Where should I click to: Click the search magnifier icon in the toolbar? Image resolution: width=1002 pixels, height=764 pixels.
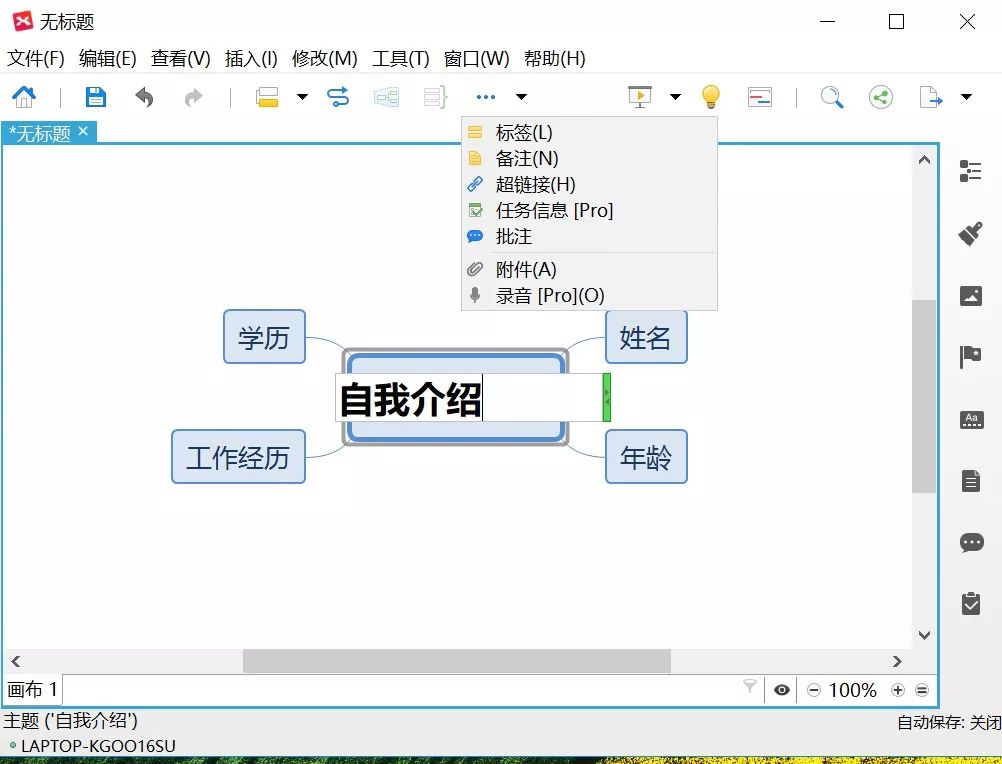831,96
